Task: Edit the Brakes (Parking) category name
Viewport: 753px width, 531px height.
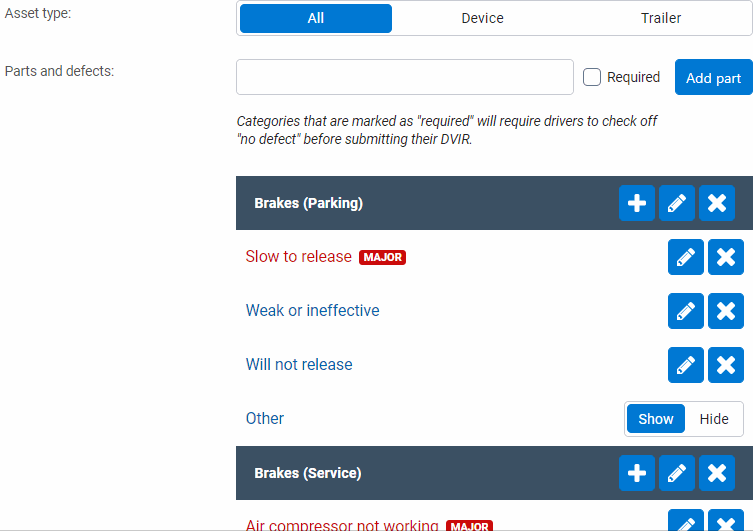Action: pos(677,203)
